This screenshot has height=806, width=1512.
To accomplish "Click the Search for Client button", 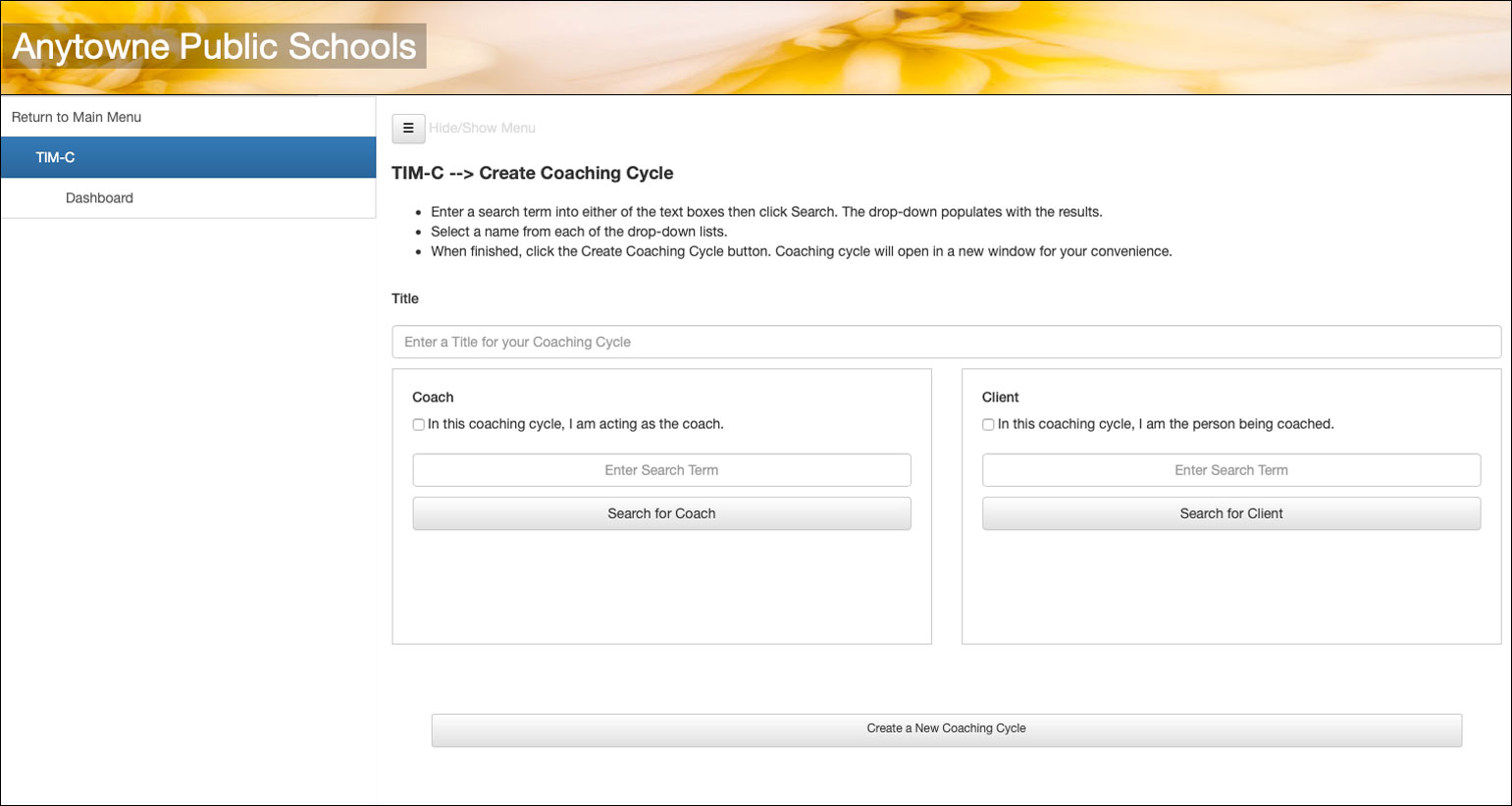I will 1231,513.
